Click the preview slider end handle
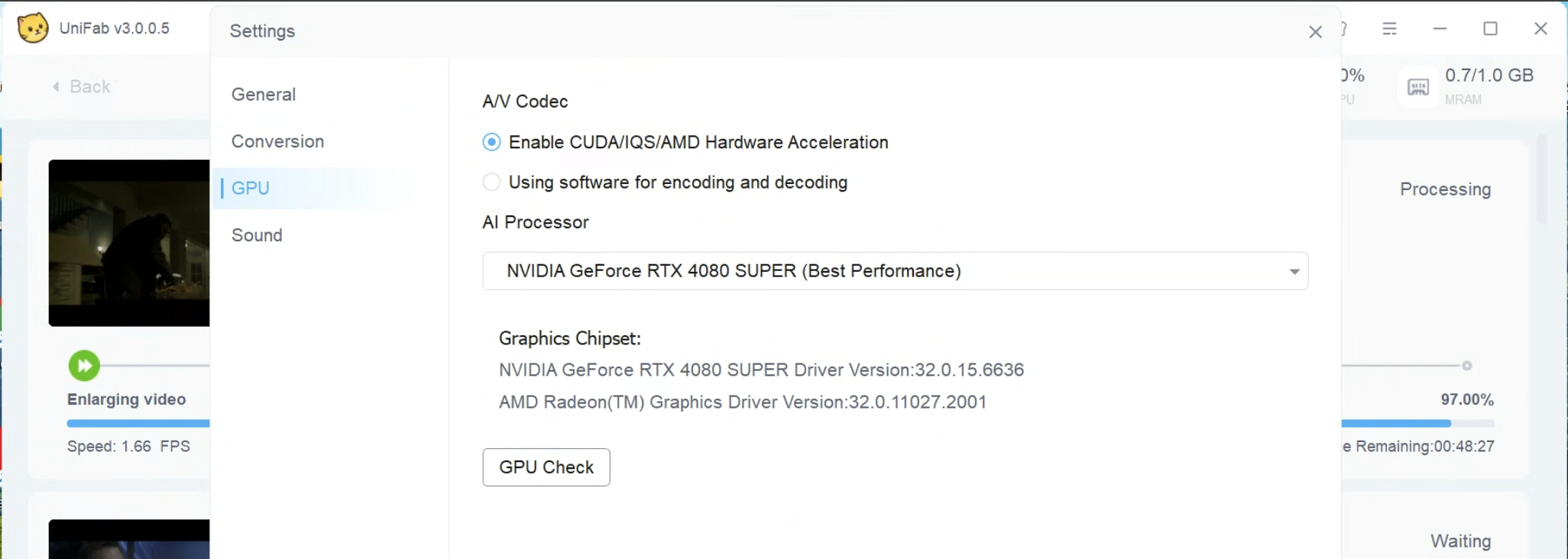Screen dimensions: 1568x559 click(1466, 366)
